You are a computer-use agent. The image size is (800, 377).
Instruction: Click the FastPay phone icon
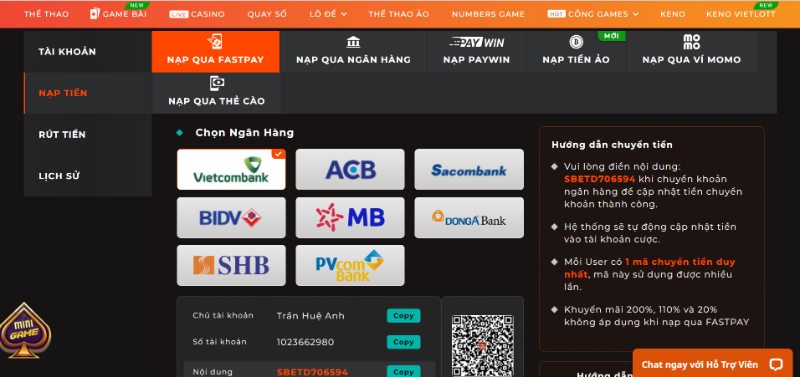click(x=215, y=42)
